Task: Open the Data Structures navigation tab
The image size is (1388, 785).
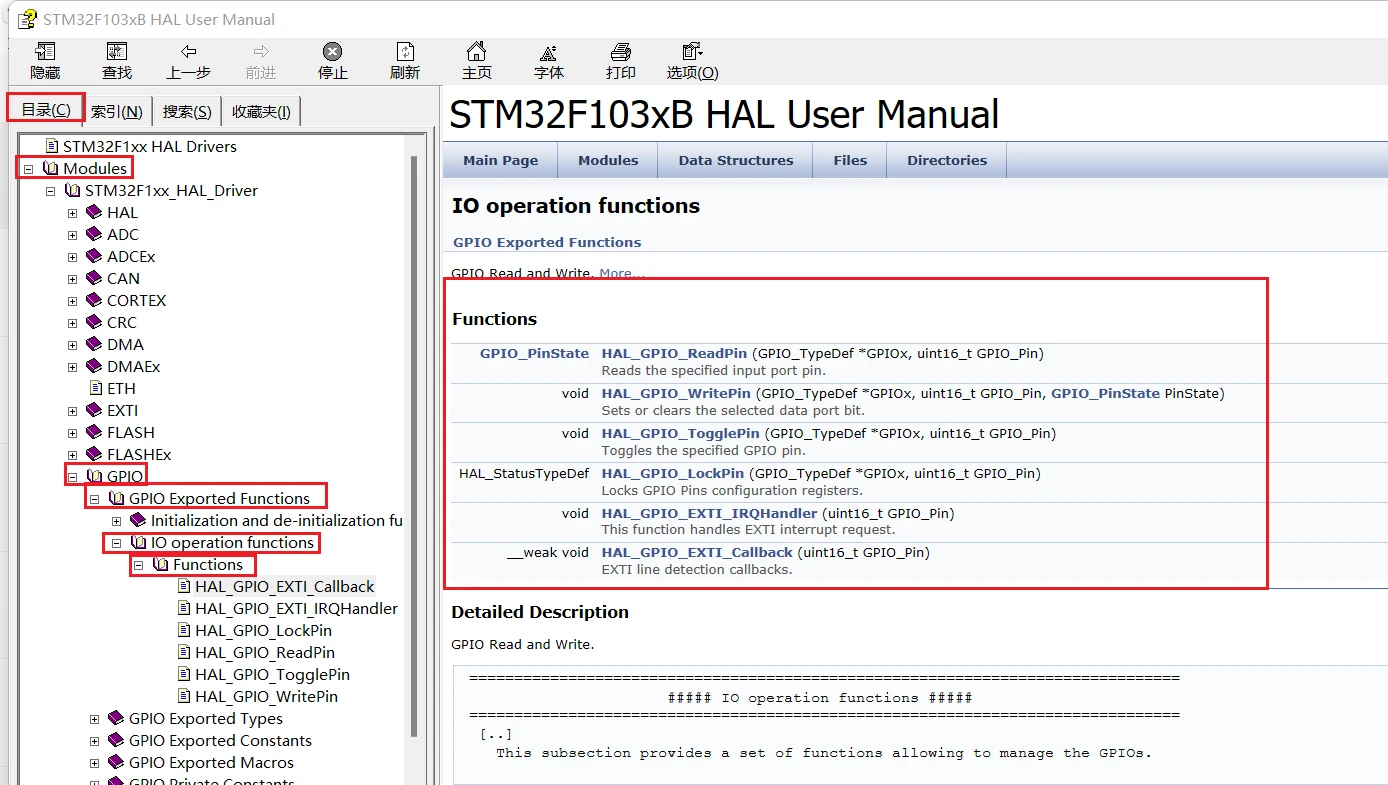Action: point(736,160)
